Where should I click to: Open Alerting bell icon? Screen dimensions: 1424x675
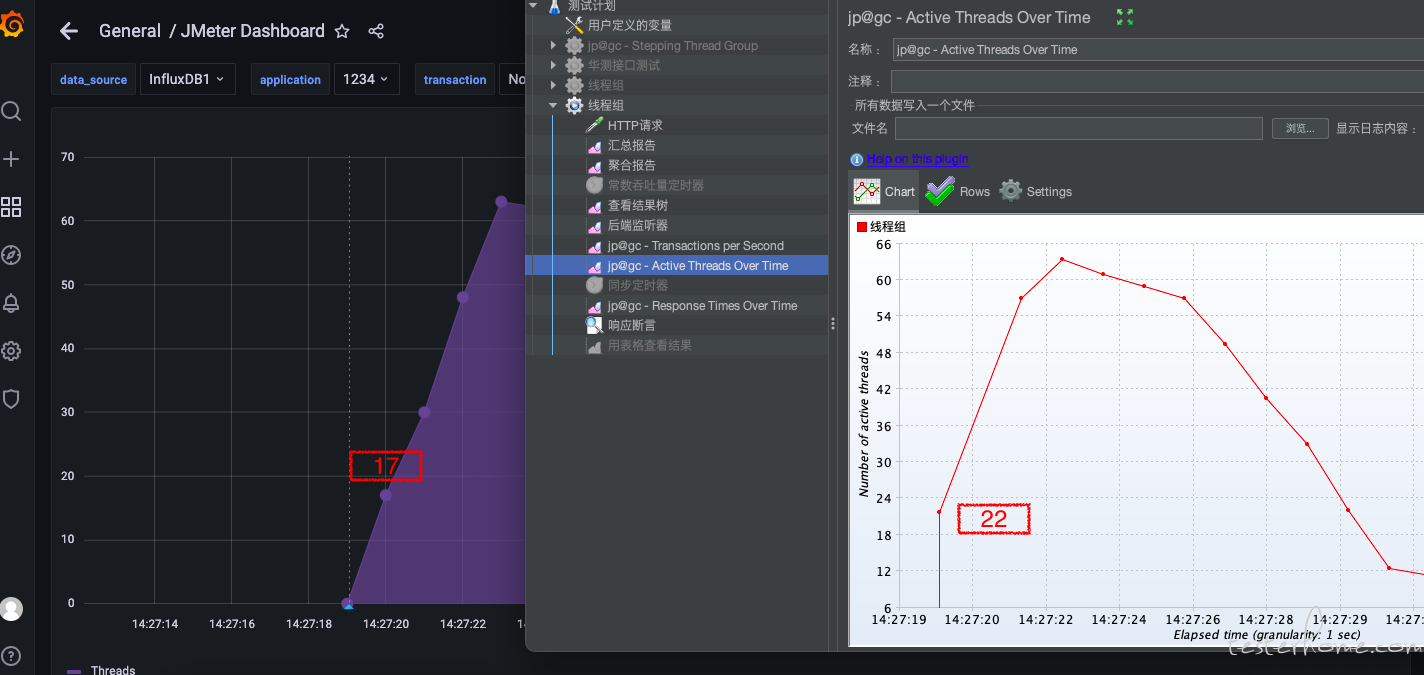[x=11, y=303]
